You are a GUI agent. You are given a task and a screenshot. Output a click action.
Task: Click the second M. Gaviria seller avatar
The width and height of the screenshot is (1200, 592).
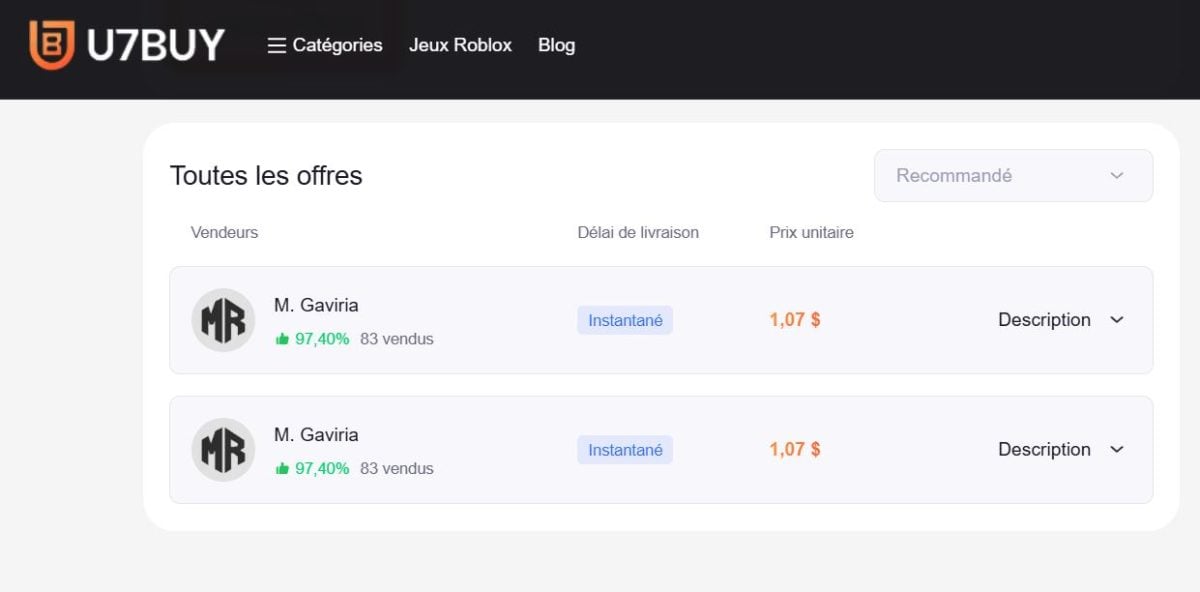point(223,450)
